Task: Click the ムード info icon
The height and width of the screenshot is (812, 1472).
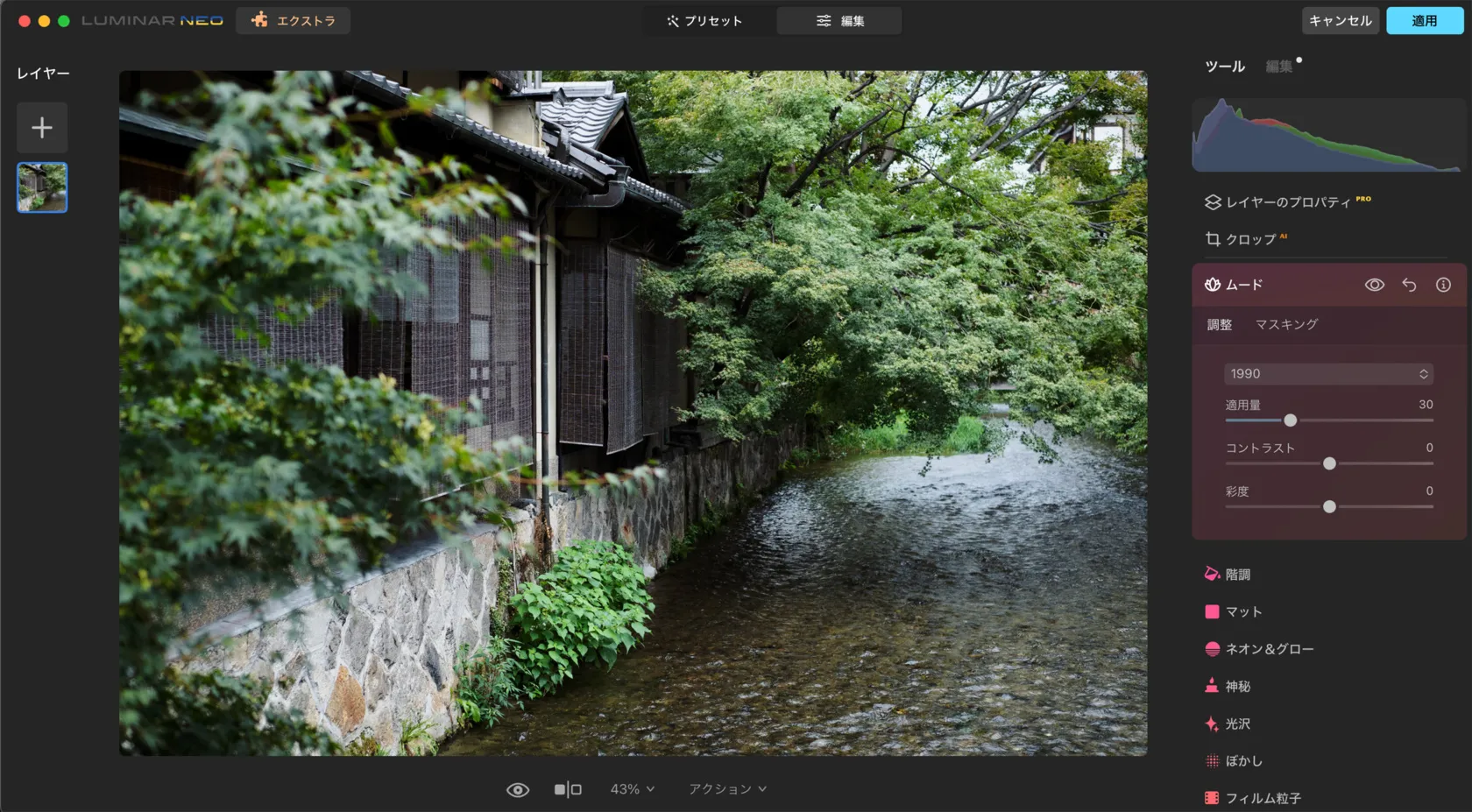Action: (x=1443, y=285)
